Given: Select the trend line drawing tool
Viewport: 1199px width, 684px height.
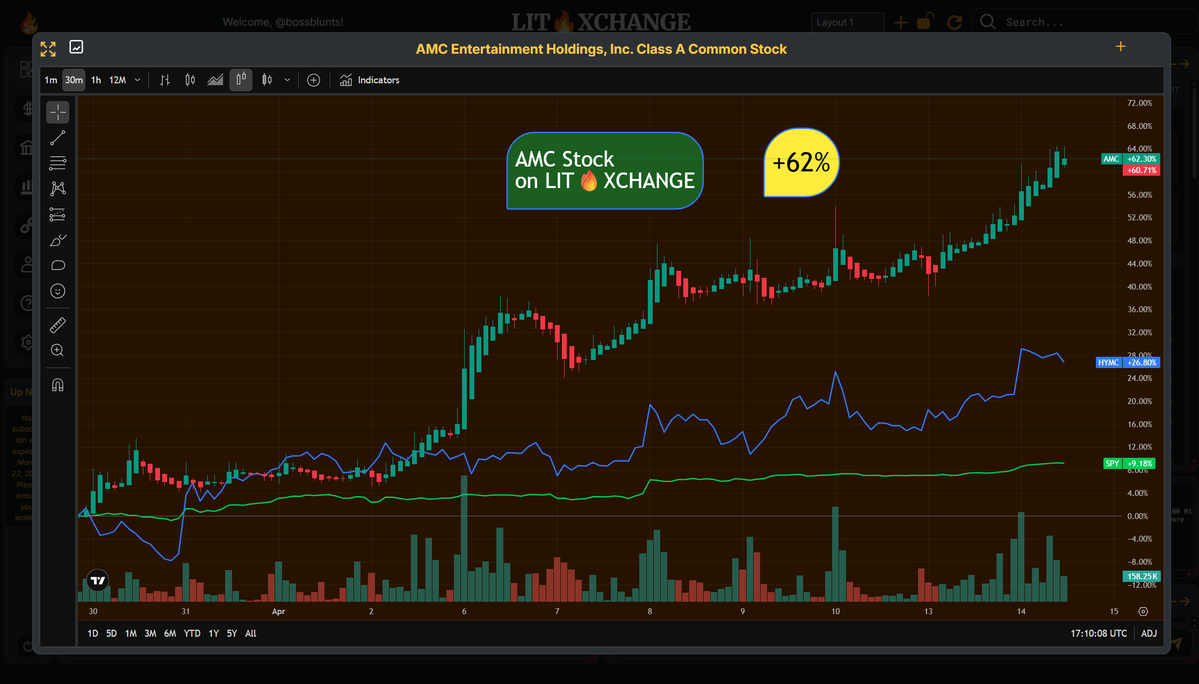Looking at the screenshot, I should pyautogui.click(x=57, y=138).
